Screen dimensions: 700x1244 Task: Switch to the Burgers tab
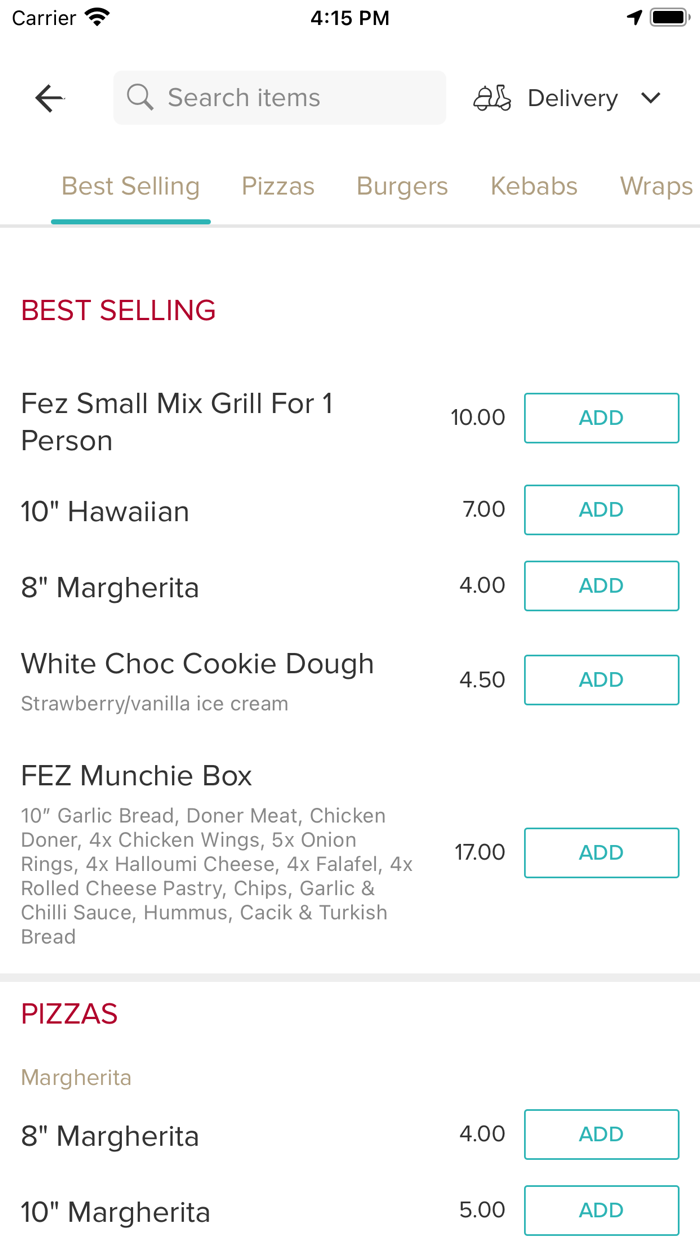click(x=401, y=186)
